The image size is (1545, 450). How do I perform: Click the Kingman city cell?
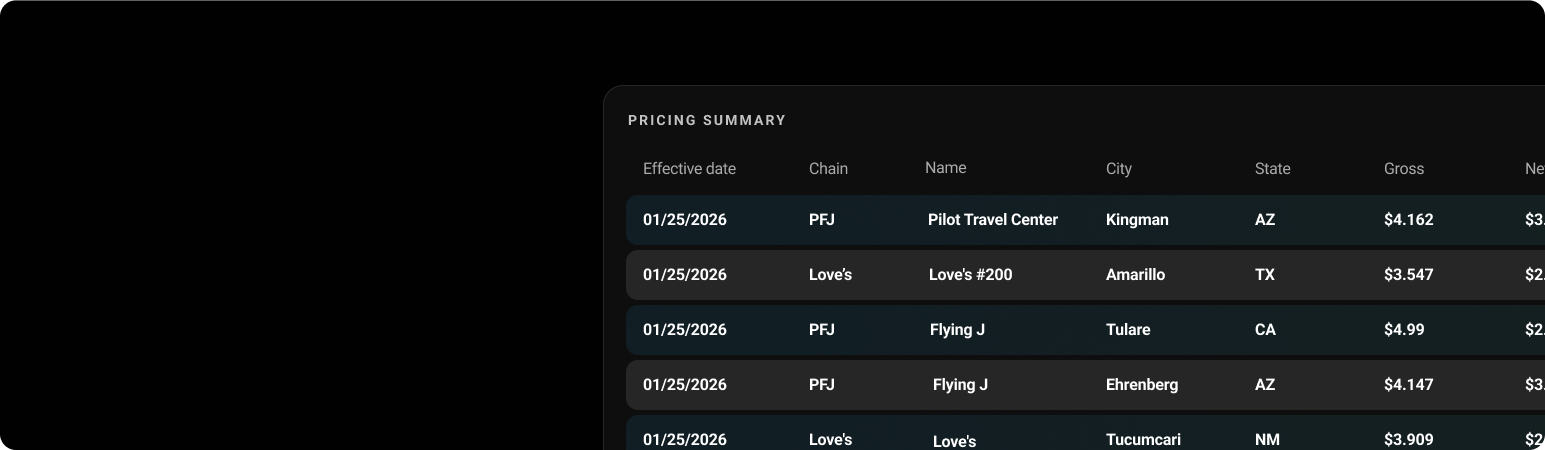(1137, 220)
